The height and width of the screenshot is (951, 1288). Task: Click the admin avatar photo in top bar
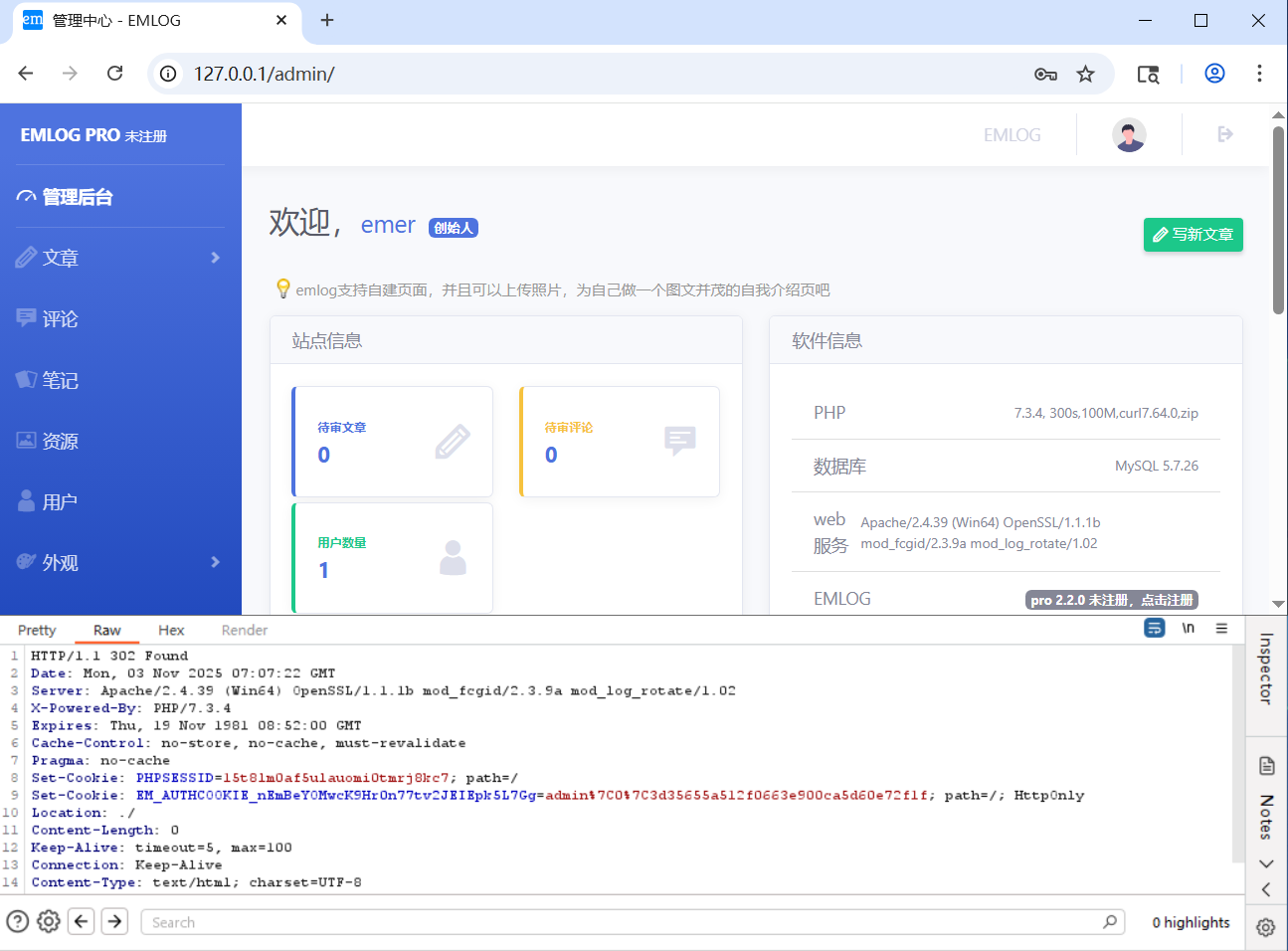pos(1128,133)
